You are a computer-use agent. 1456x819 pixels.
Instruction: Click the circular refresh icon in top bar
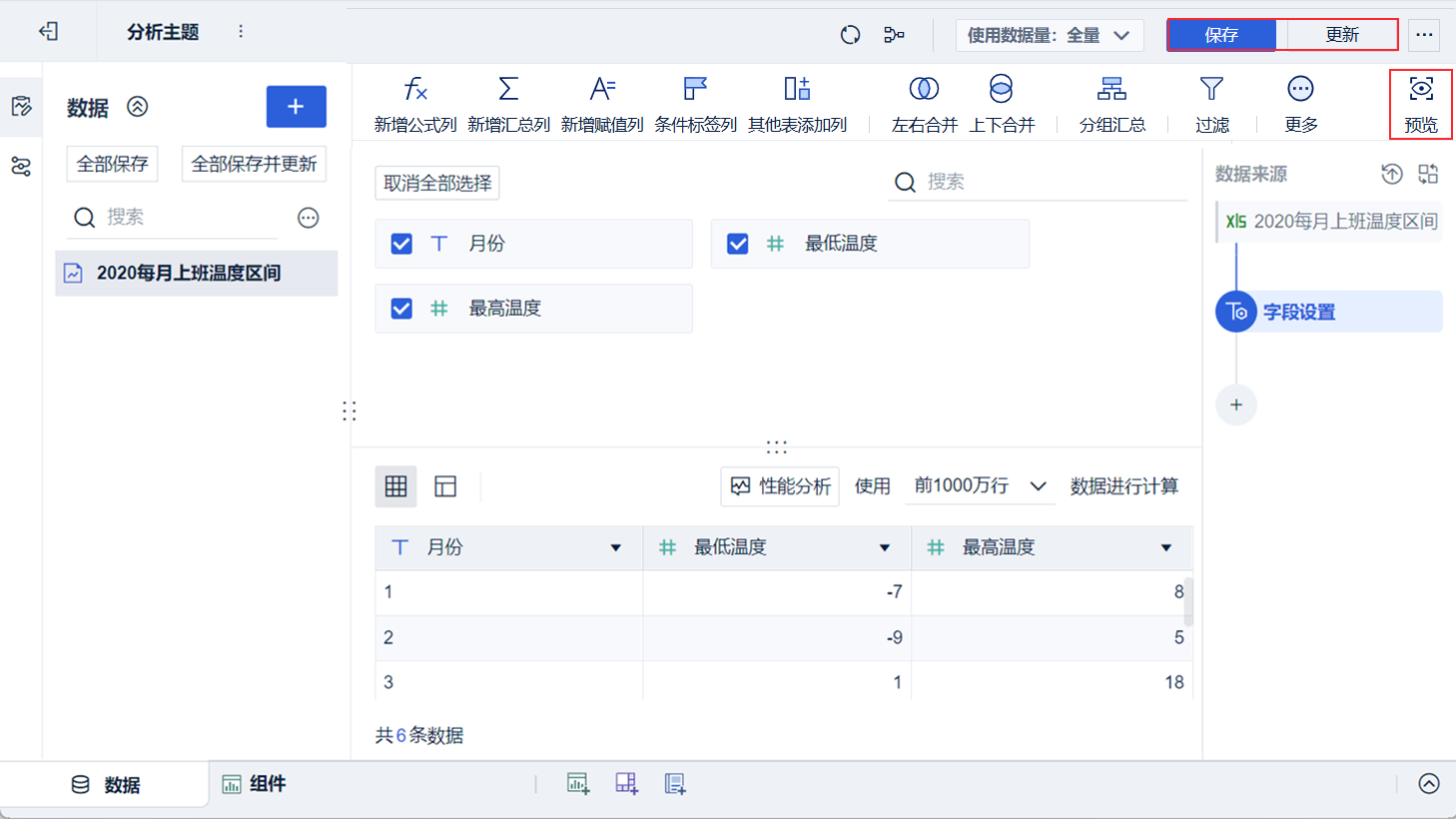850,35
